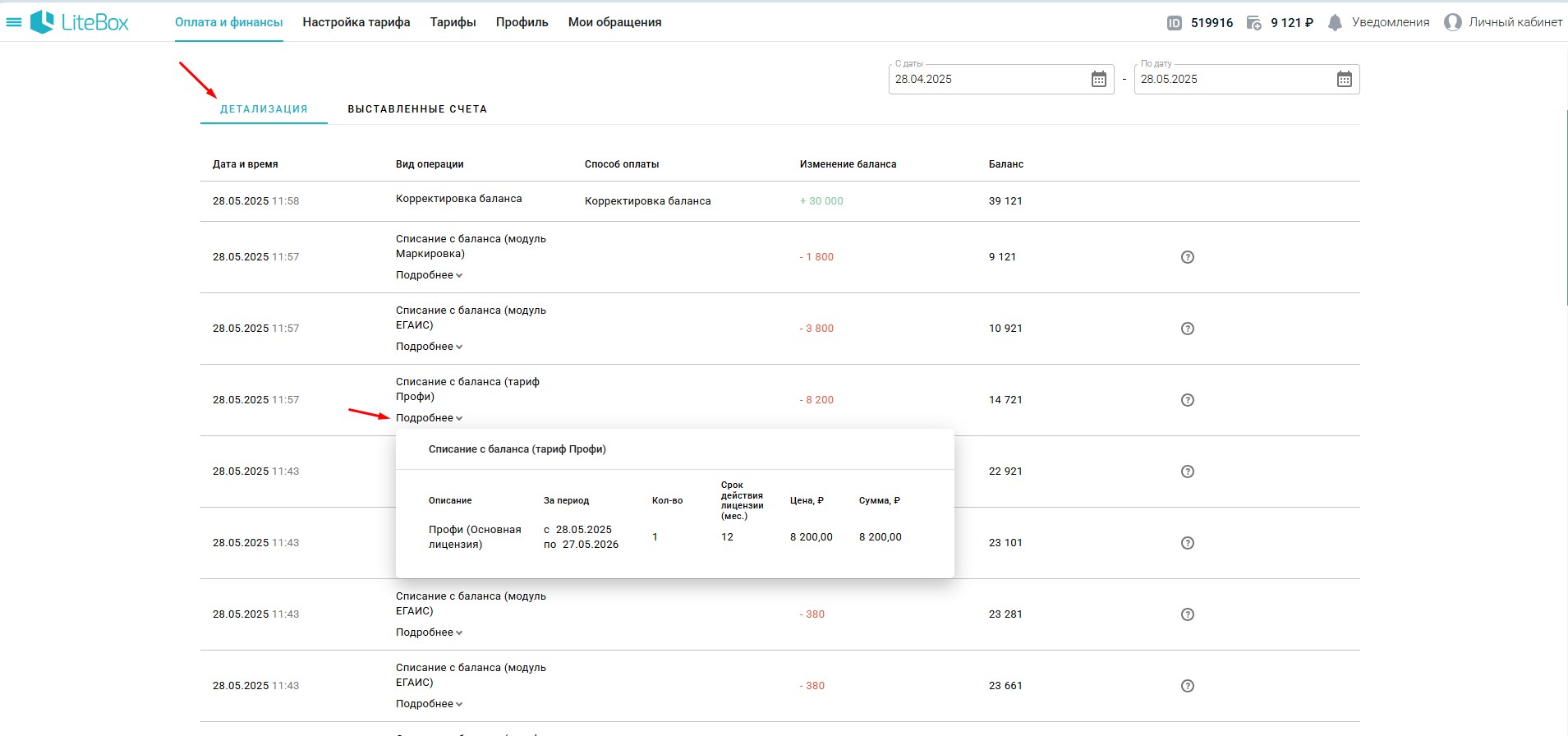
Task: Click balance value 14 721
Action: 1005,400
